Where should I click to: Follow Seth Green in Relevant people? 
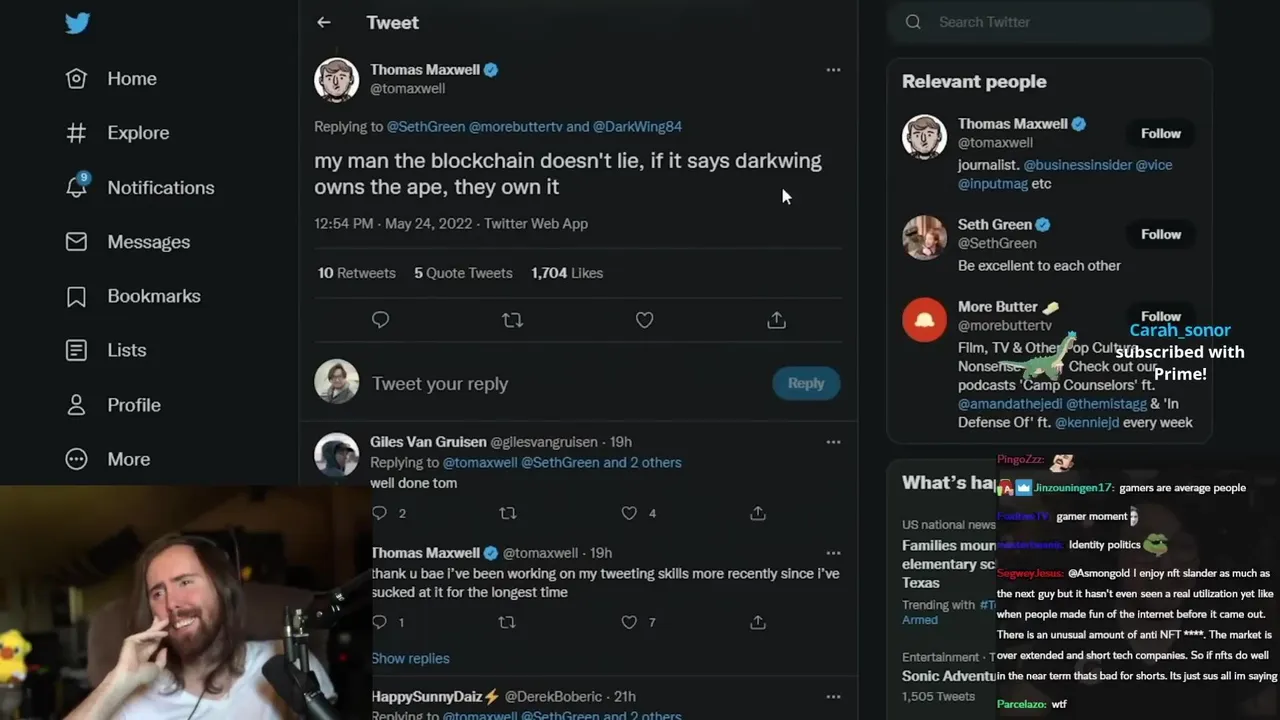coord(1160,234)
